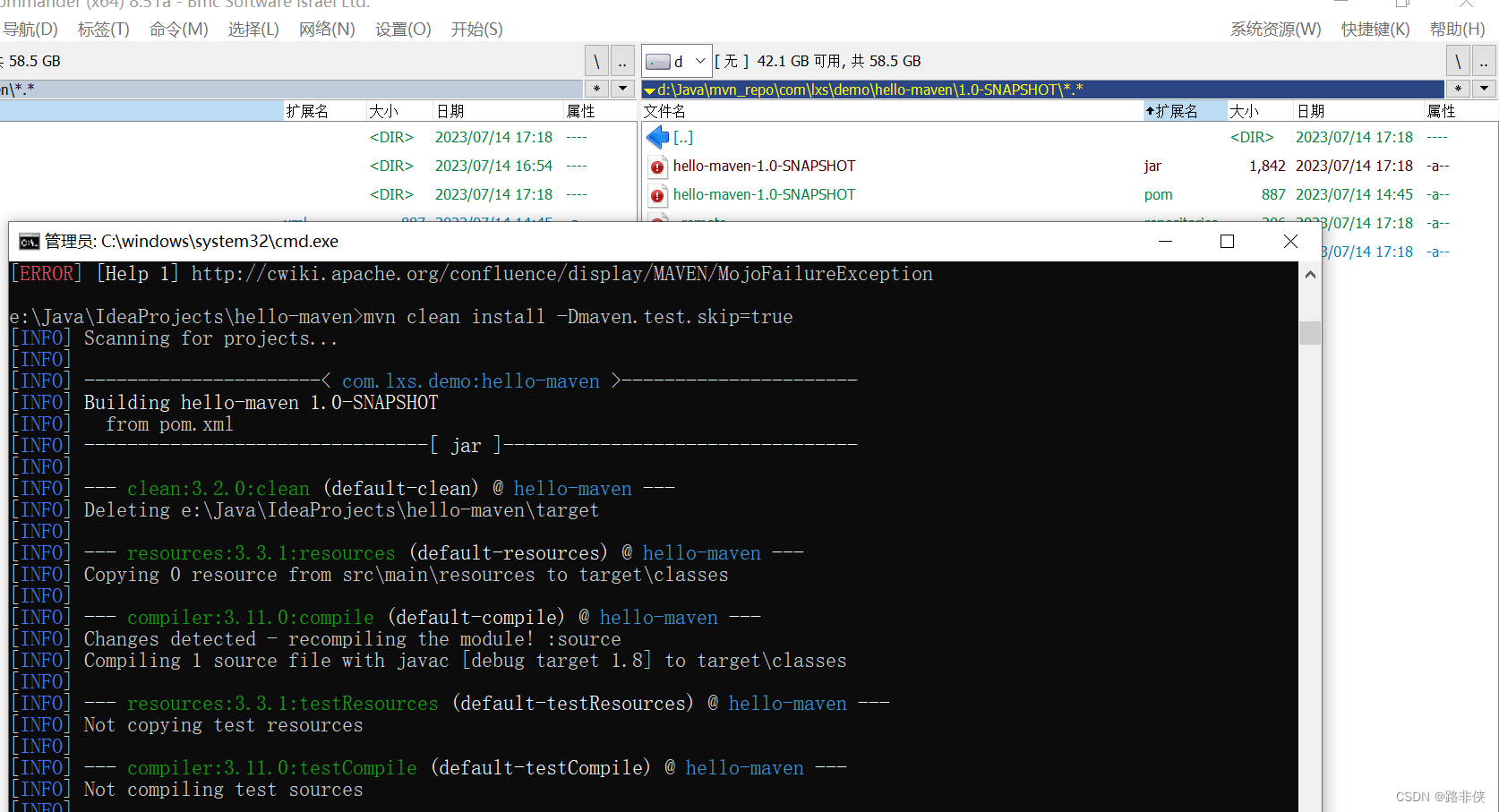Click compiler:3.11.0:testCompile text in cmd

coord(272,768)
